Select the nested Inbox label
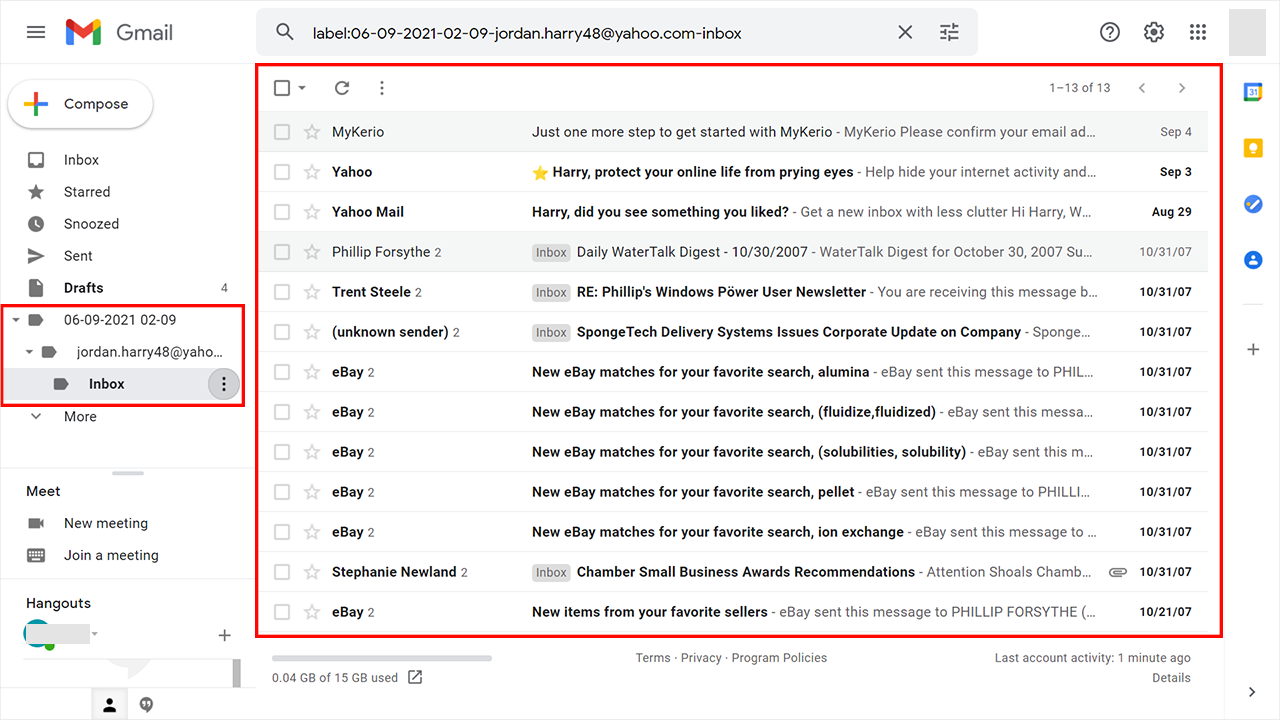The height and width of the screenshot is (720, 1280). (106, 384)
